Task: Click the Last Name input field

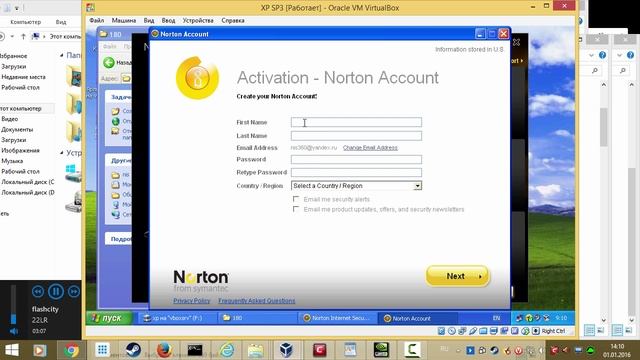Action: (356, 136)
